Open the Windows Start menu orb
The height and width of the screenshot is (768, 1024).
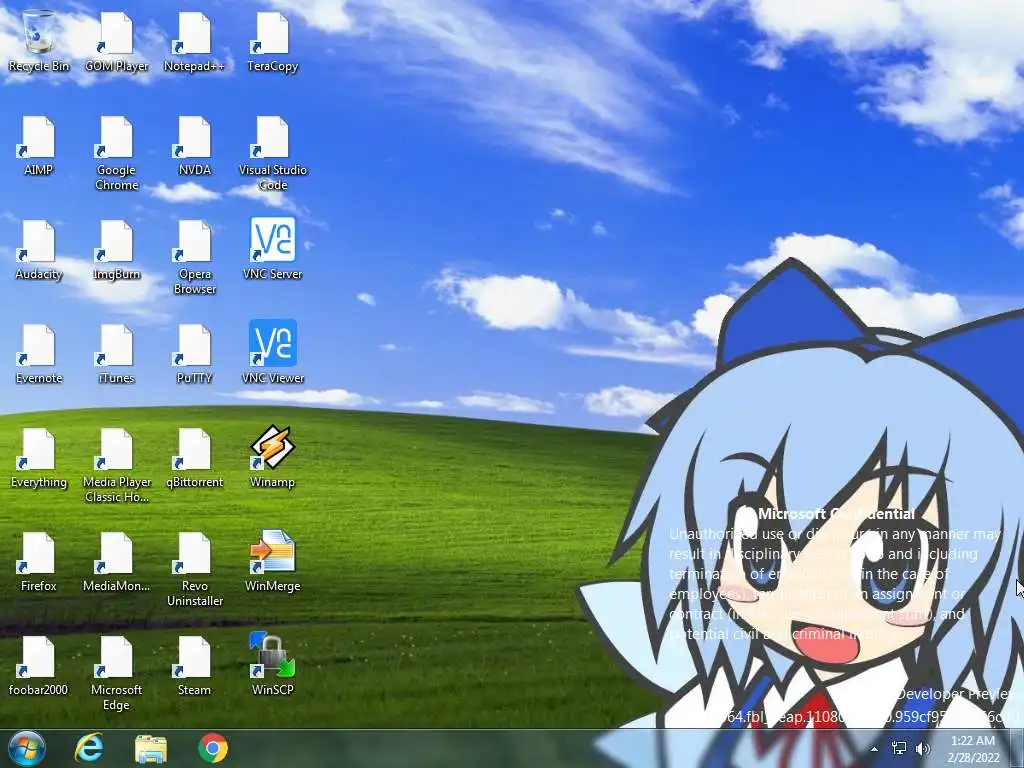[x=27, y=748]
